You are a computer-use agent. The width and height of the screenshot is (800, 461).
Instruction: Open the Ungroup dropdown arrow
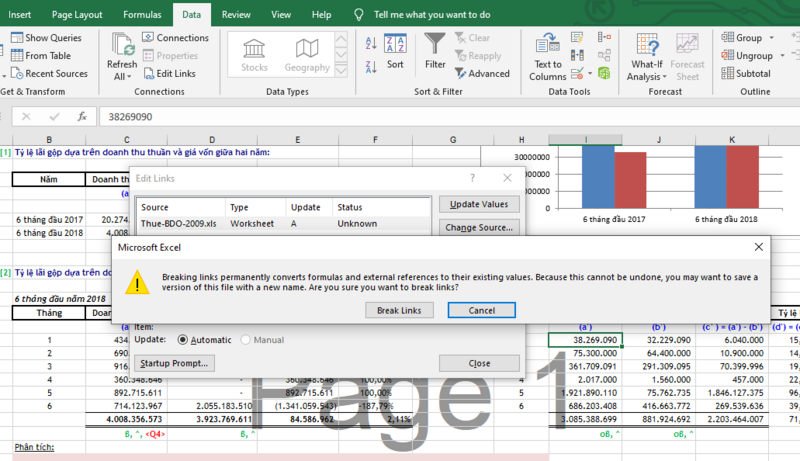(780, 56)
